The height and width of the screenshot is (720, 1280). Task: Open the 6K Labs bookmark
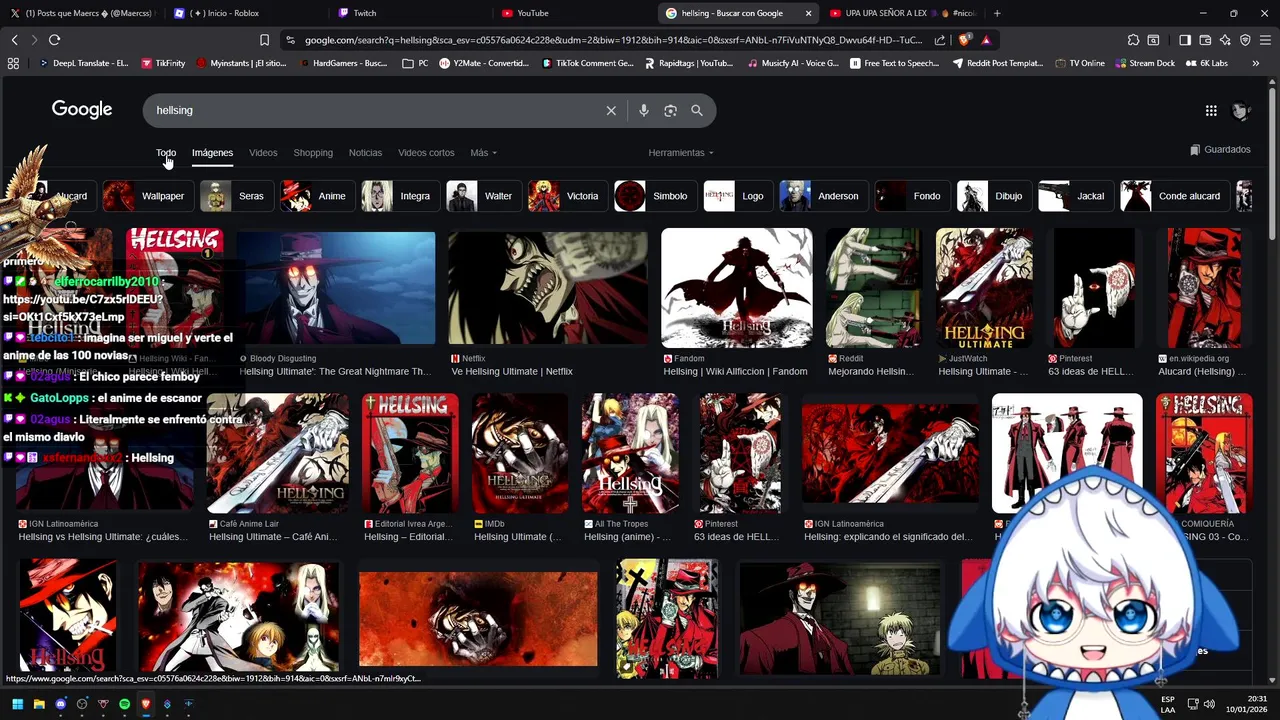(1206, 63)
